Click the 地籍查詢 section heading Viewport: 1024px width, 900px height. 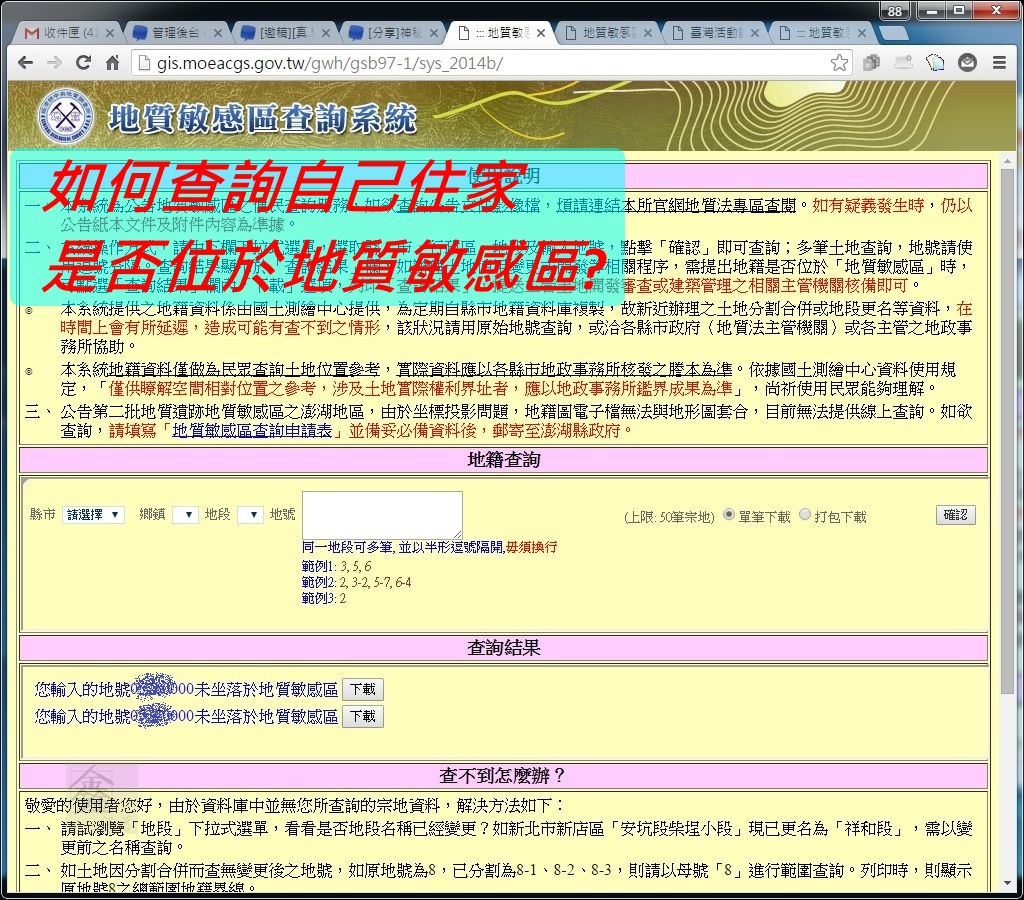pyautogui.click(x=504, y=460)
